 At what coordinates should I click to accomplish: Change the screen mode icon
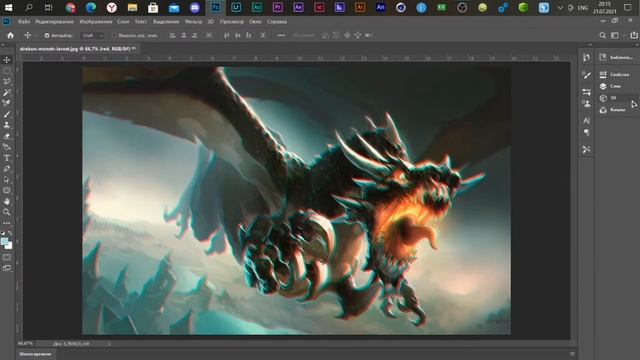(7, 268)
